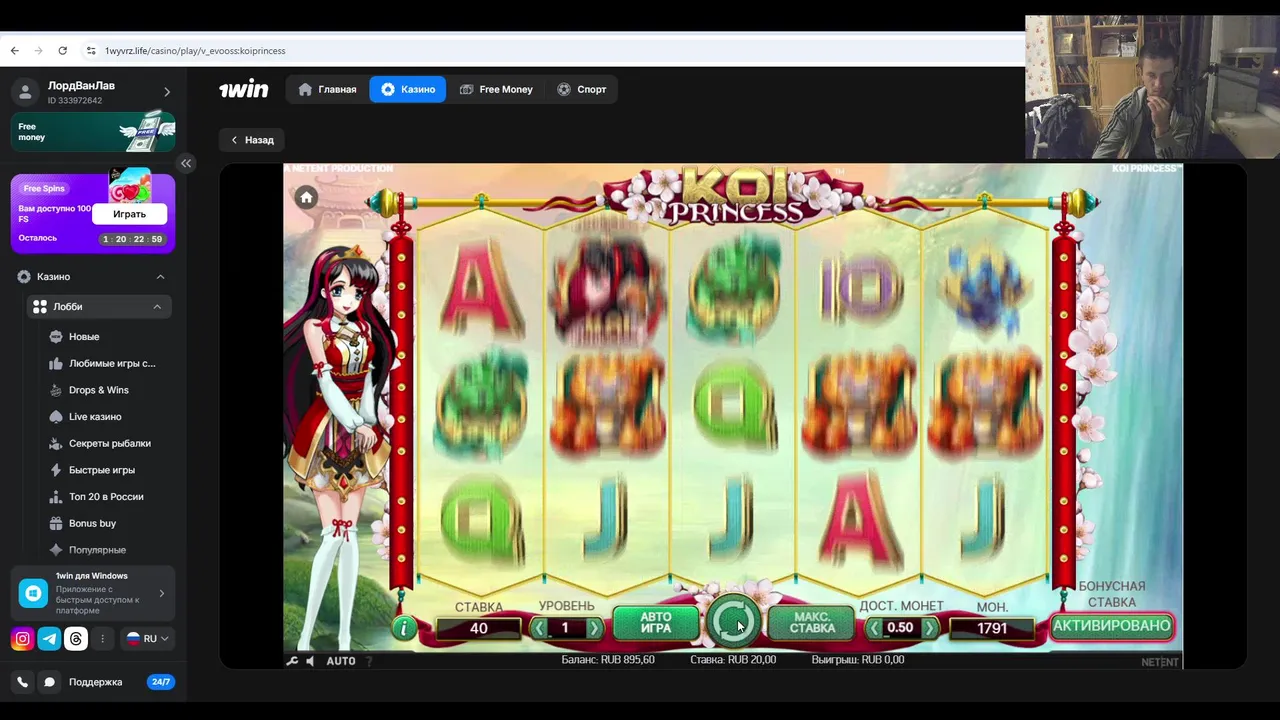This screenshot has width=1280, height=720.
Task: Click the user avatar icon
Action: click(x=25, y=92)
